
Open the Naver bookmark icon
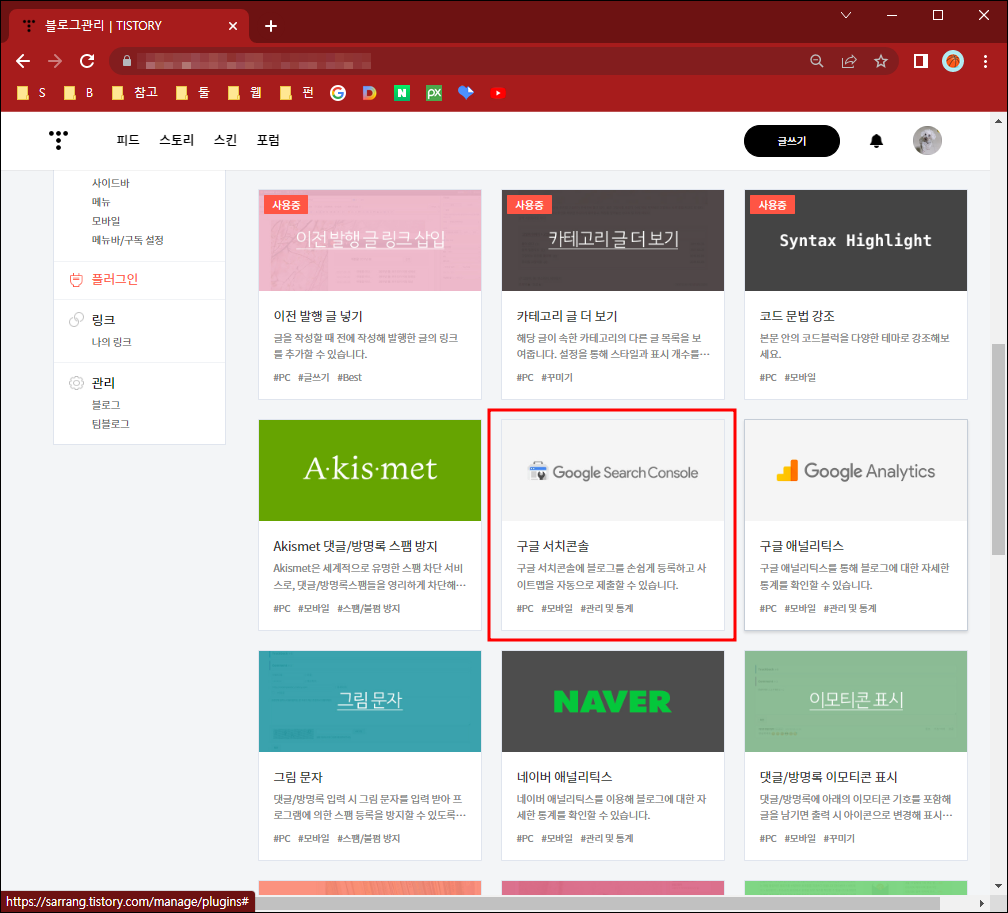401,92
